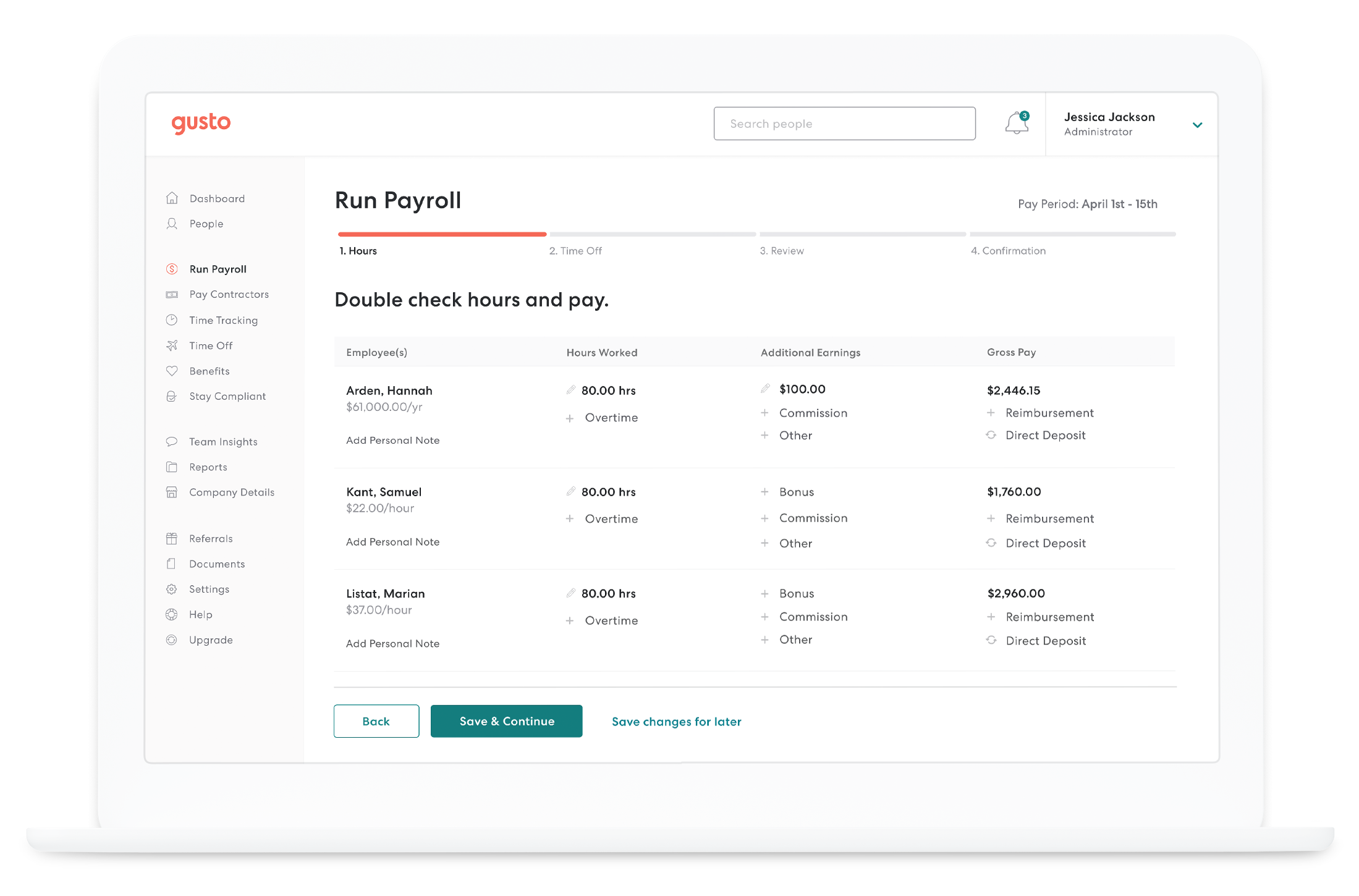Expand Commission for Marian Listat
This screenshot has height=896, width=1359.
[x=764, y=616]
